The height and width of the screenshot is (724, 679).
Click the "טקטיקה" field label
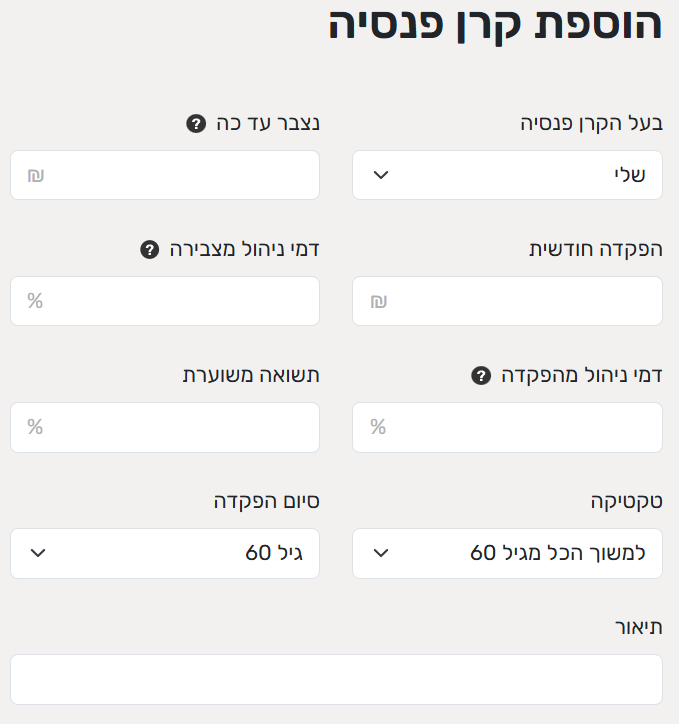click(x=627, y=502)
